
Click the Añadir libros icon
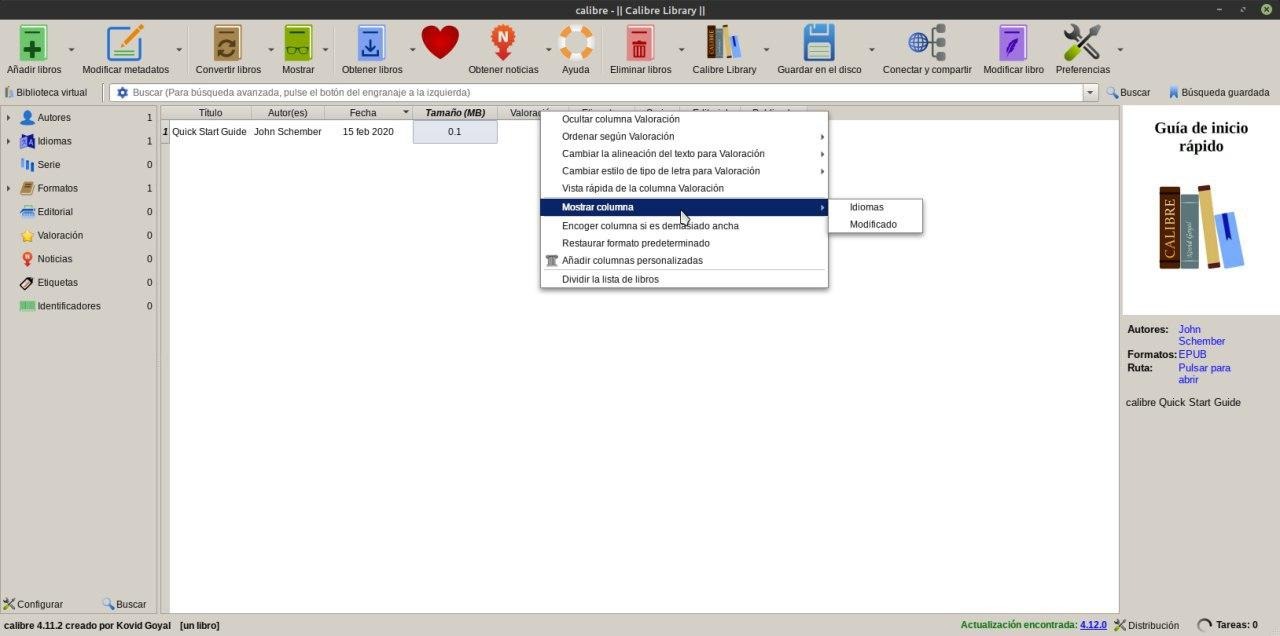pos(33,43)
